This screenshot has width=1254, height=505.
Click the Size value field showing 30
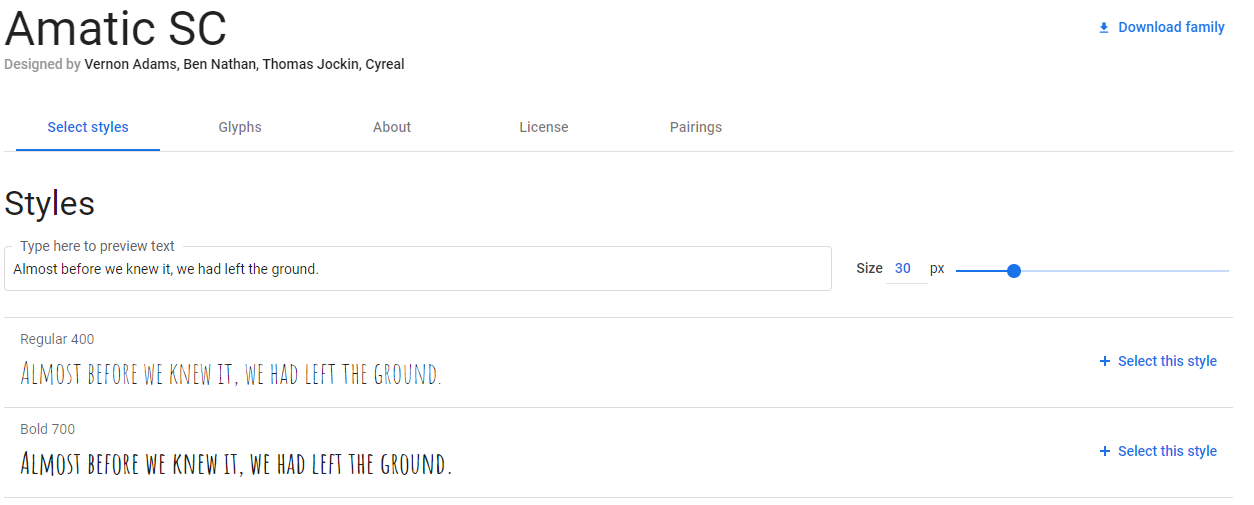904,269
